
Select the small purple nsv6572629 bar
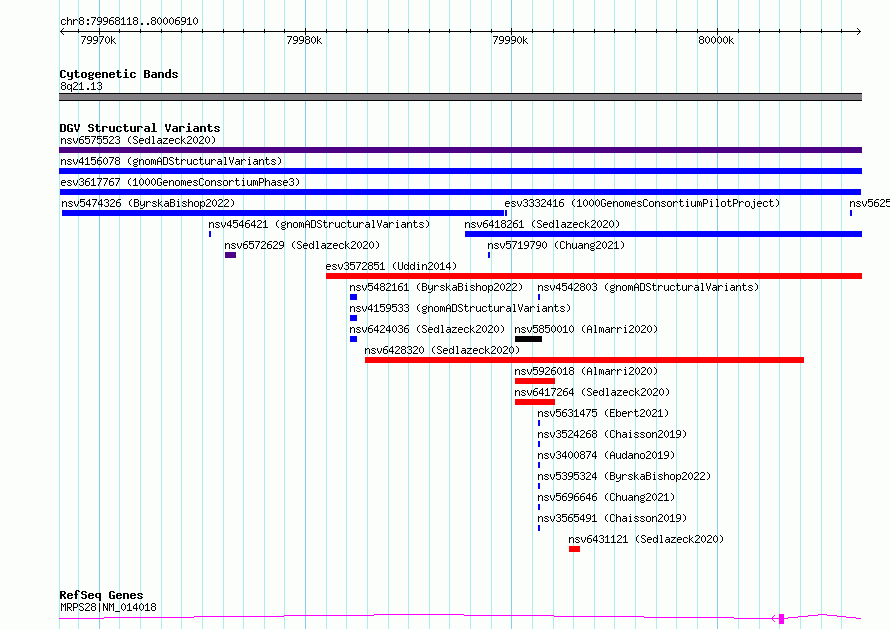coord(230,255)
